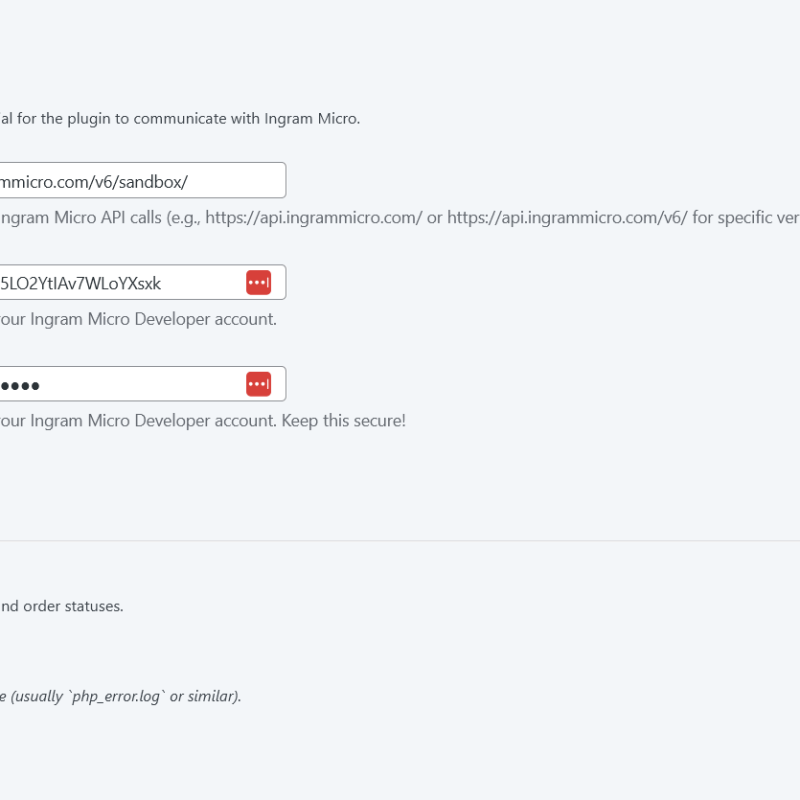Open password manager icon in masked secret field

pos(259,384)
